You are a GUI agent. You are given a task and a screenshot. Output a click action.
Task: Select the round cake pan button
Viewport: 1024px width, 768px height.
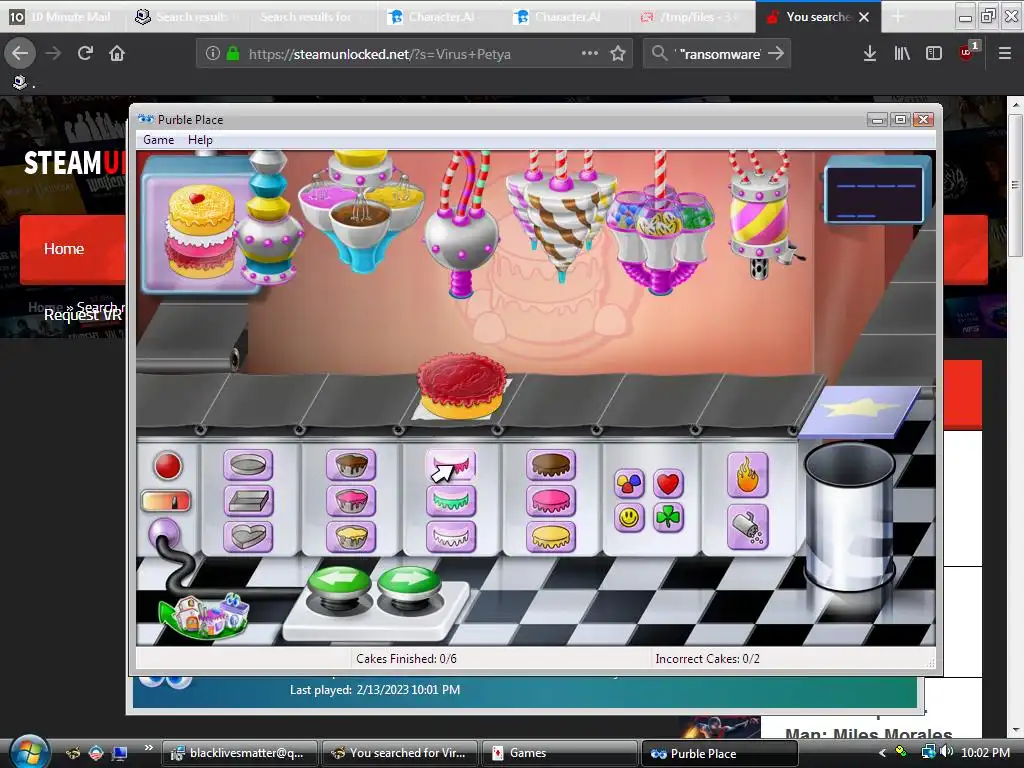248,466
